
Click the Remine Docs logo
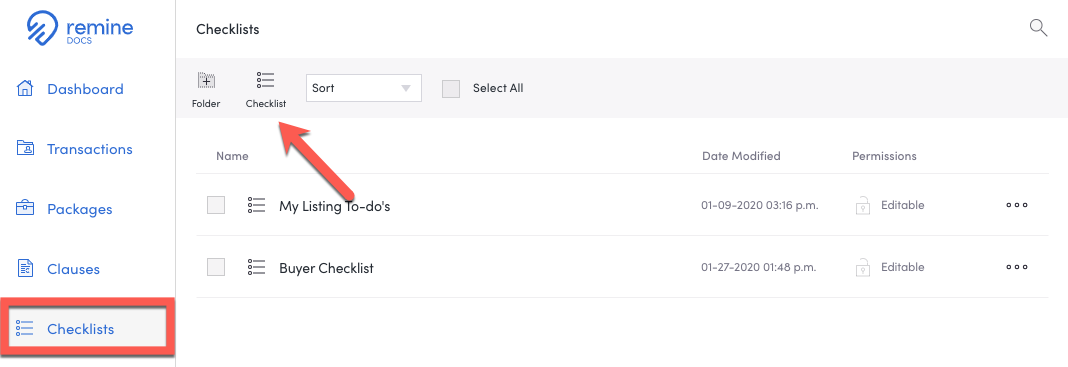pyautogui.click(x=80, y=27)
